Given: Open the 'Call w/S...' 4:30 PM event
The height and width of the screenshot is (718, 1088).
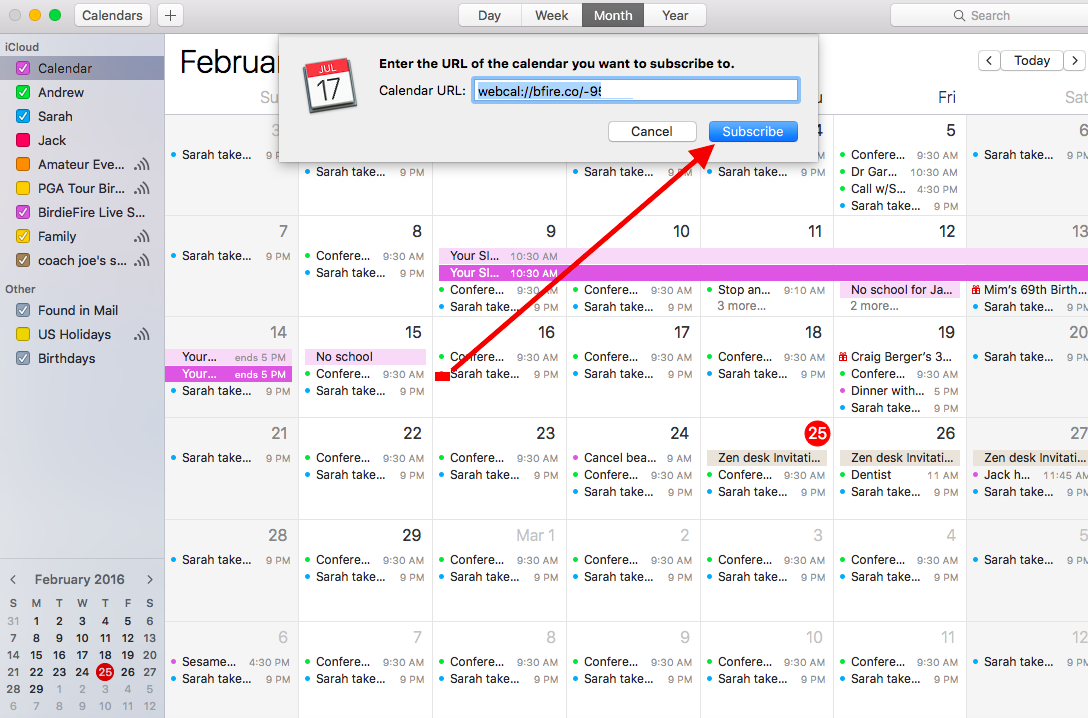Looking at the screenshot, I should click(x=899, y=189).
